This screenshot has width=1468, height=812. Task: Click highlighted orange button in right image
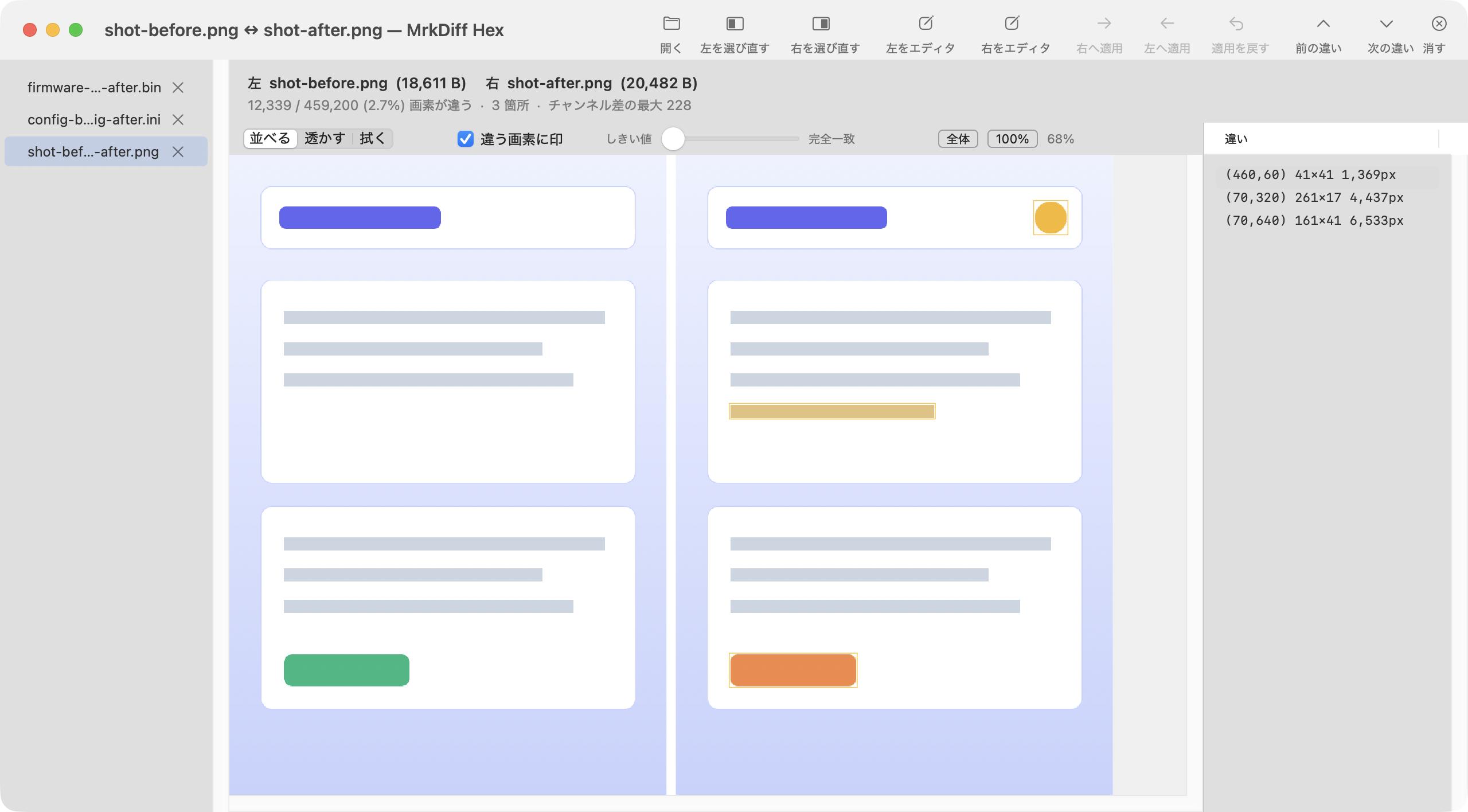pyautogui.click(x=792, y=670)
